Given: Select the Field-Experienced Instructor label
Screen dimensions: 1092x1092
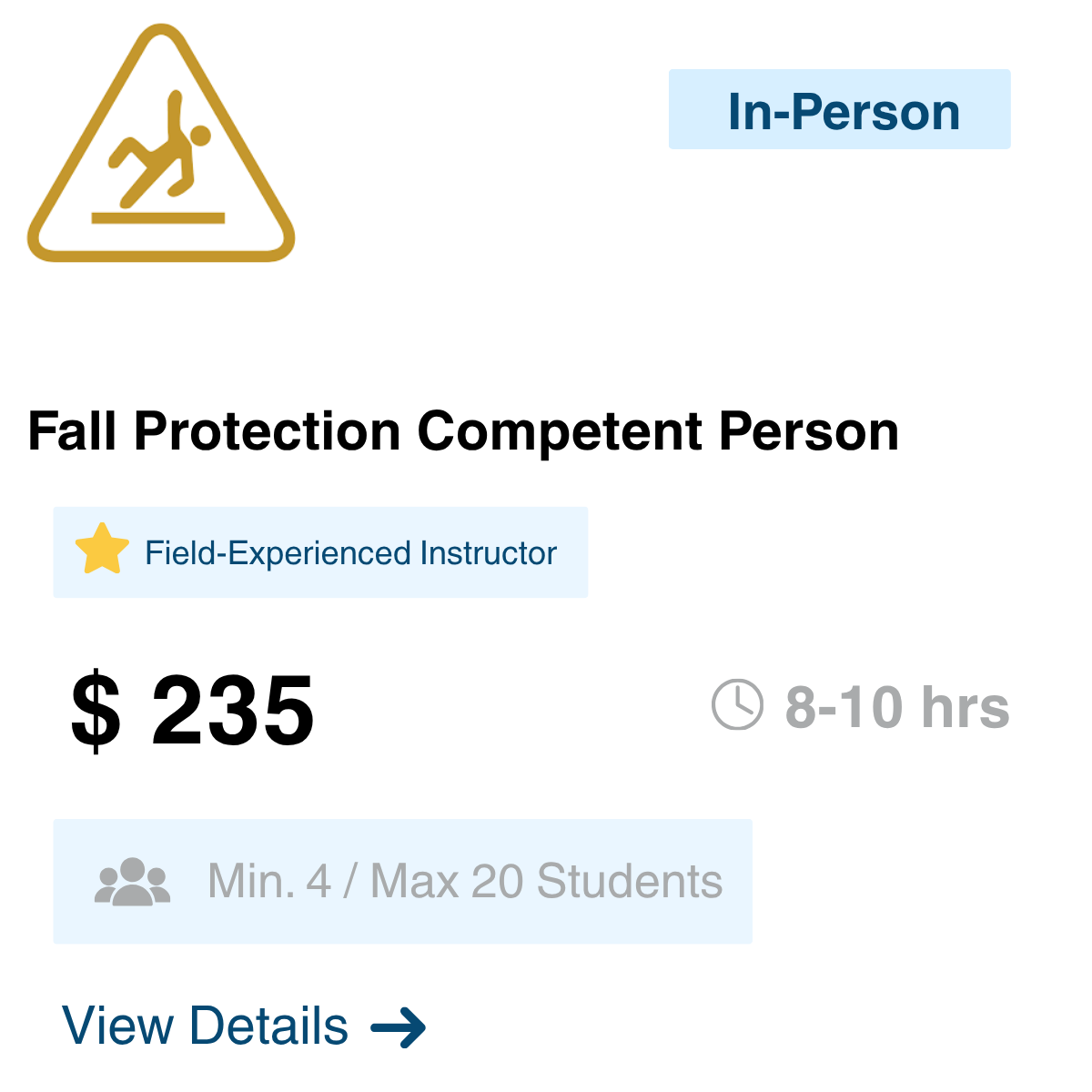Looking at the screenshot, I should [x=350, y=553].
